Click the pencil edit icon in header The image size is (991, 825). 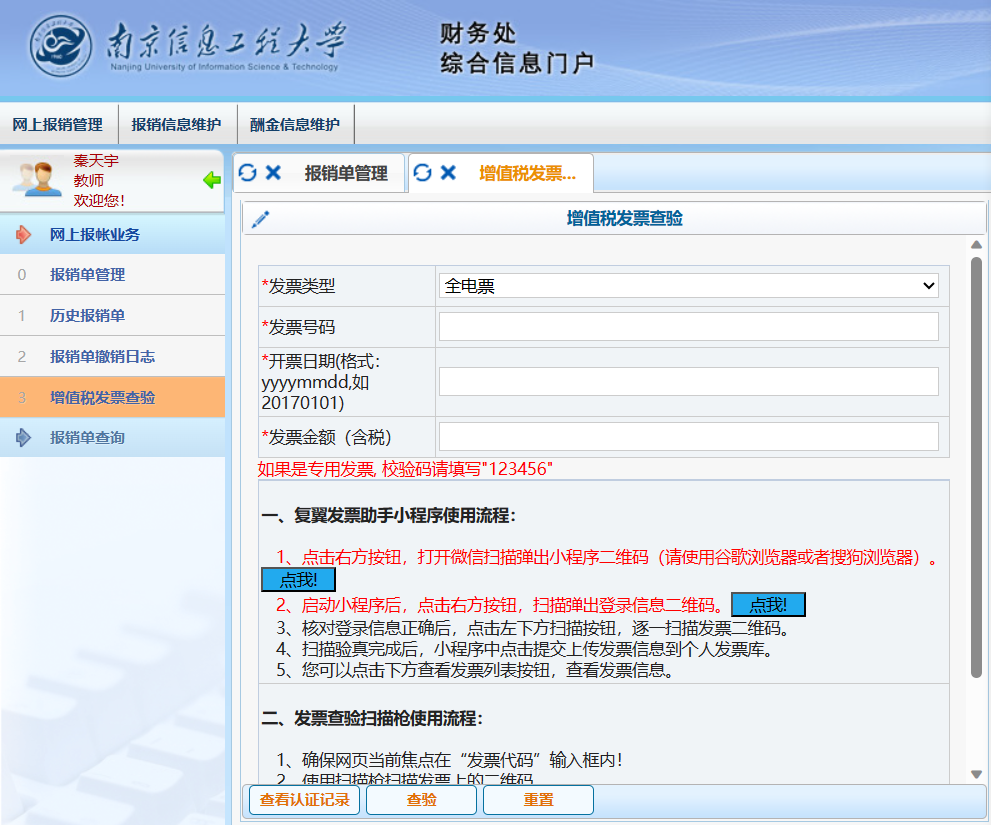point(260,219)
